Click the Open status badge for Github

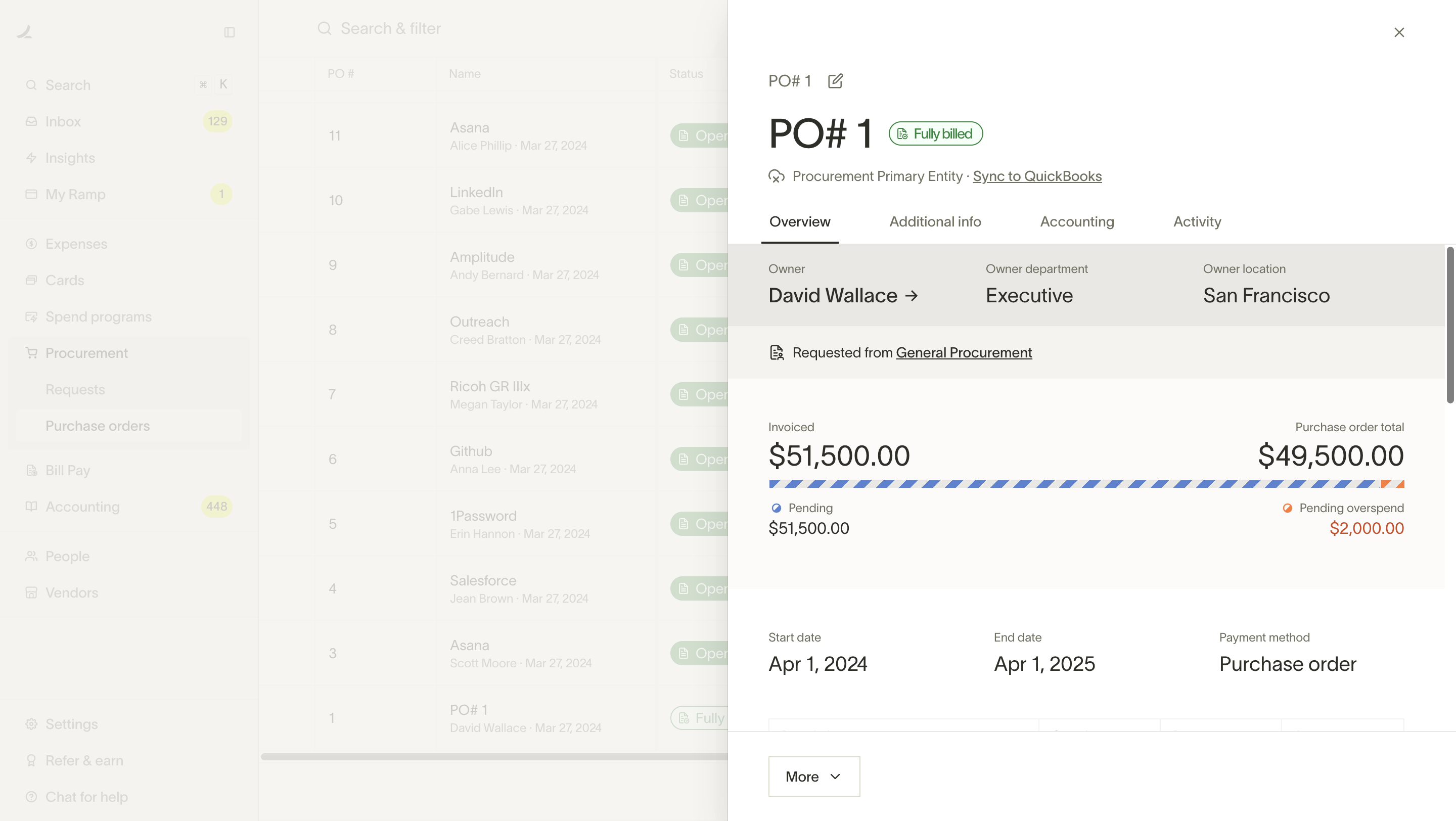click(699, 459)
